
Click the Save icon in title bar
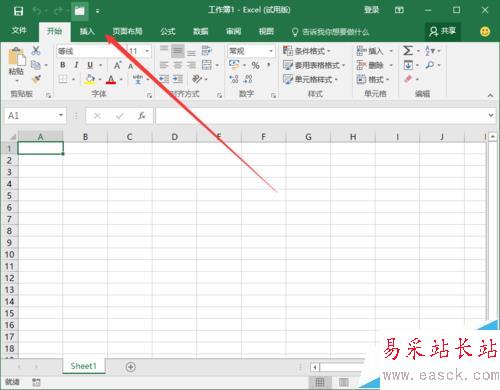point(18,11)
